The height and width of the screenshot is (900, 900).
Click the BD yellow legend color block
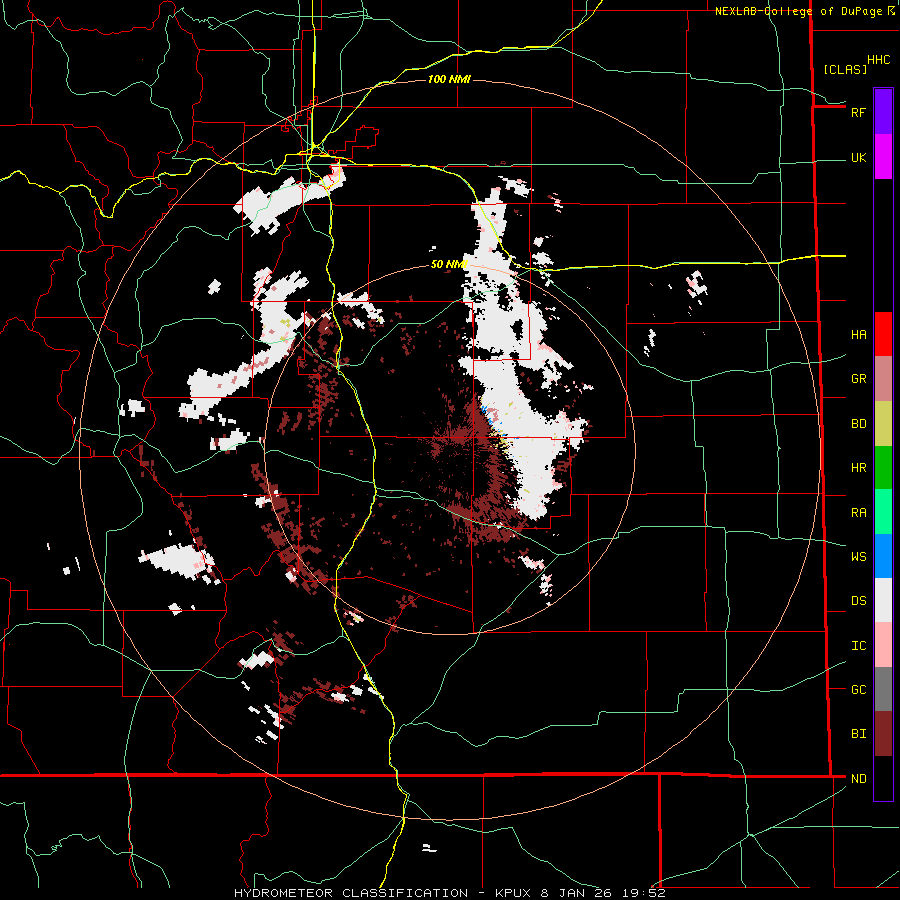883,424
